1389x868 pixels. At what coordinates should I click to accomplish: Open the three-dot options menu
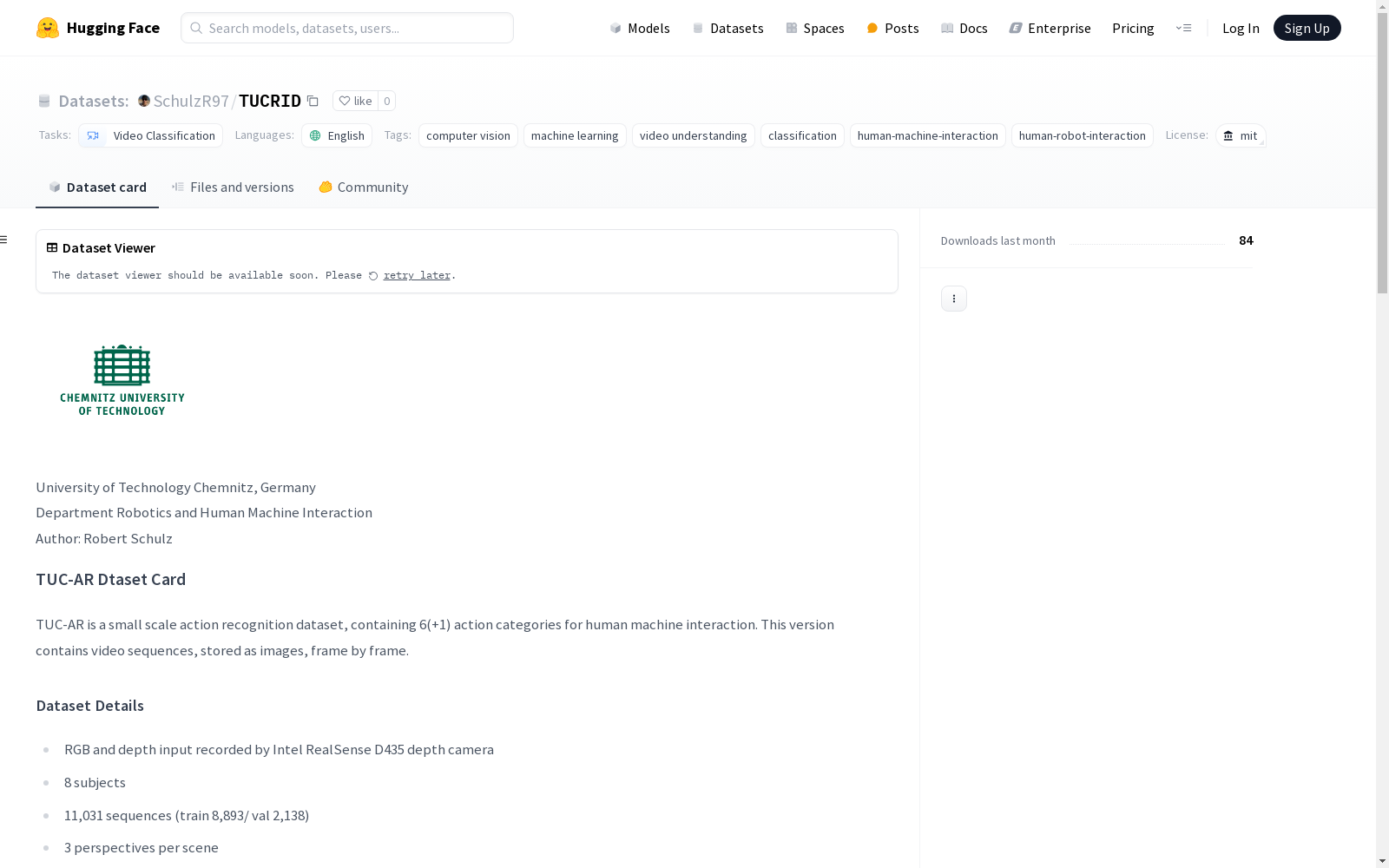pyautogui.click(x=954, y=299)
